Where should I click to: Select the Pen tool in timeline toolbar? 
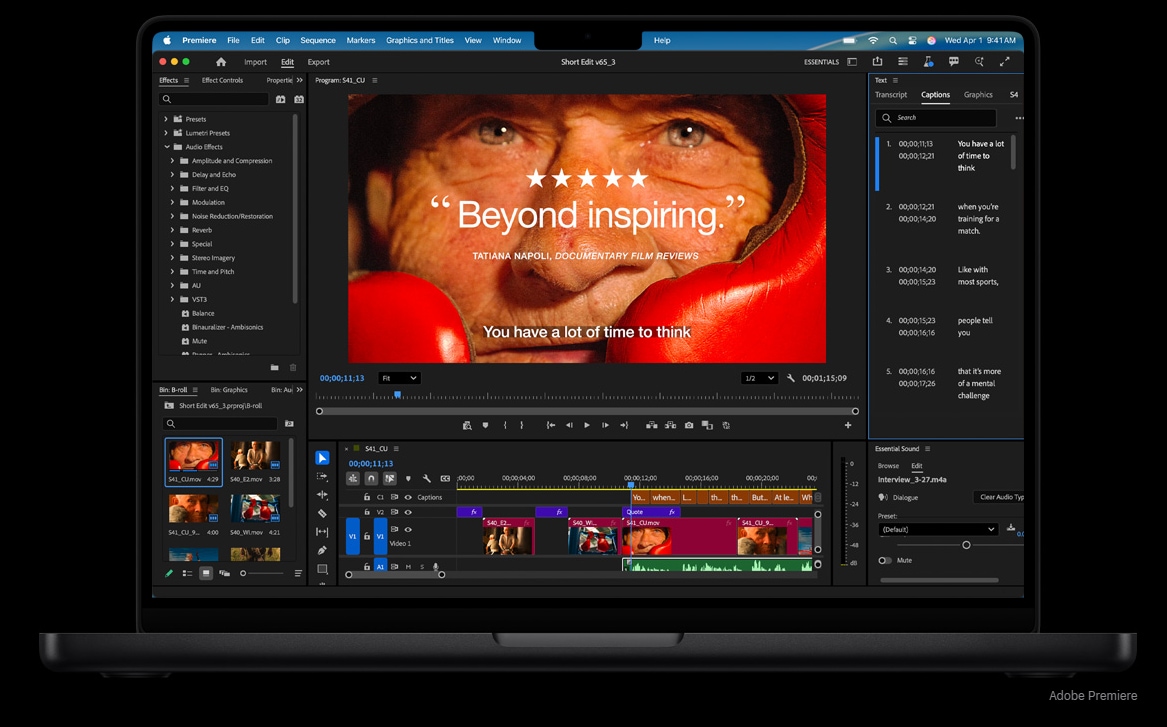point(322,551)
